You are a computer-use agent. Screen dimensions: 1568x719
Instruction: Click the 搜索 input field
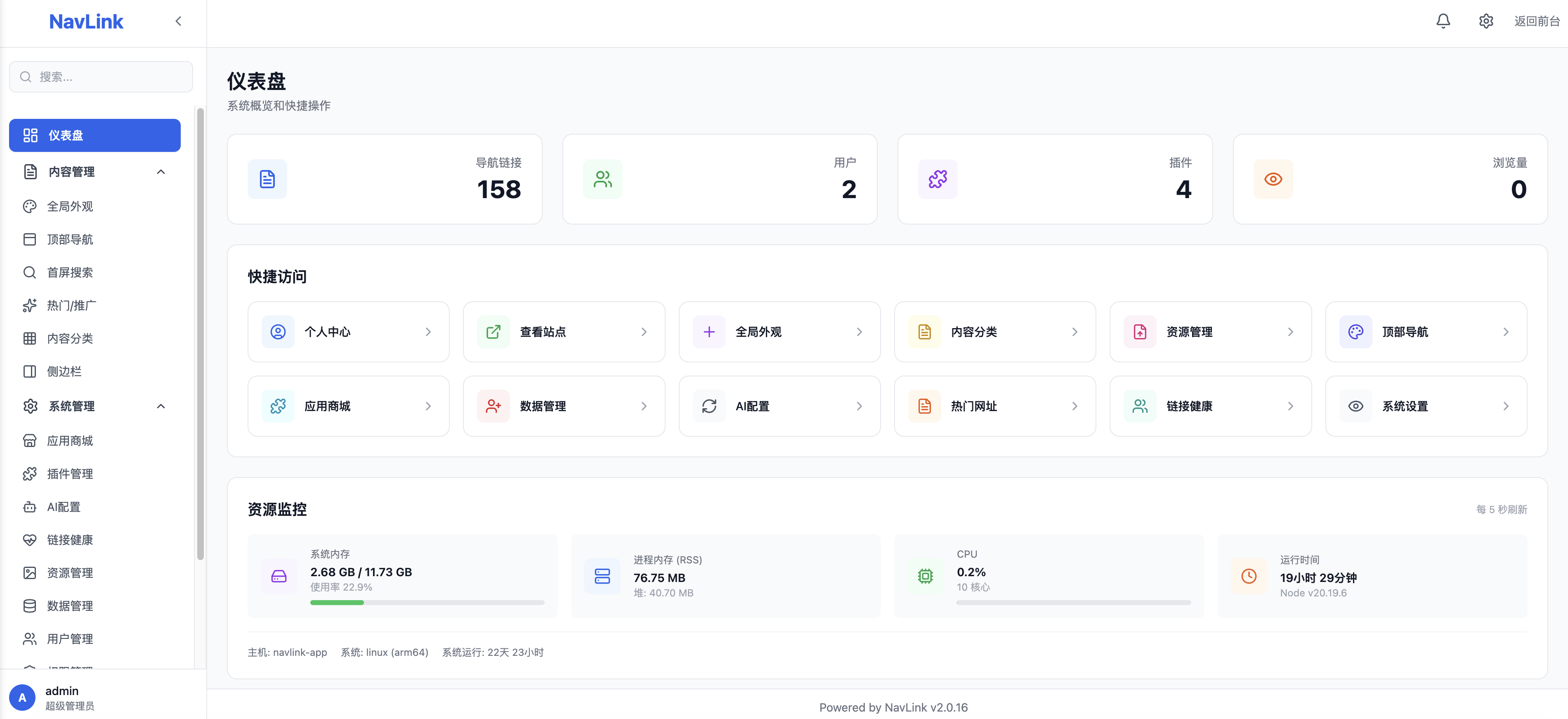point(100,77)
